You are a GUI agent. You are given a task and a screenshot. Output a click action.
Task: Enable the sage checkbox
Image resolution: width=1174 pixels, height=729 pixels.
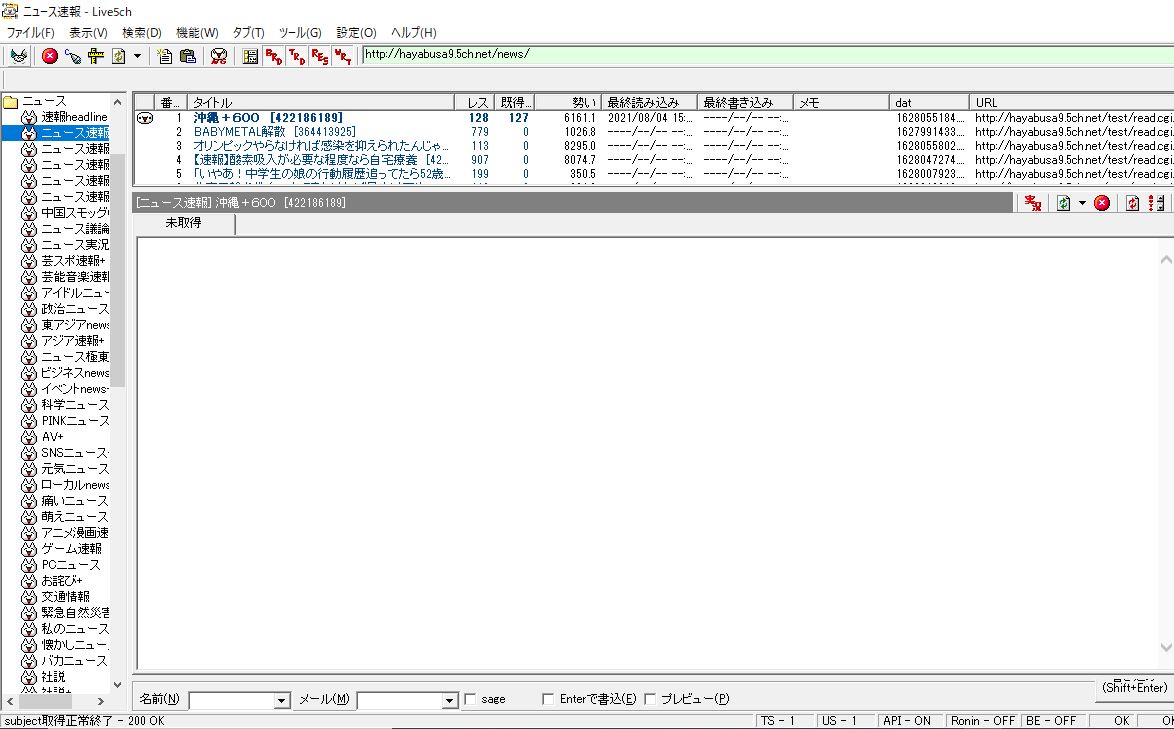point(470,699)
